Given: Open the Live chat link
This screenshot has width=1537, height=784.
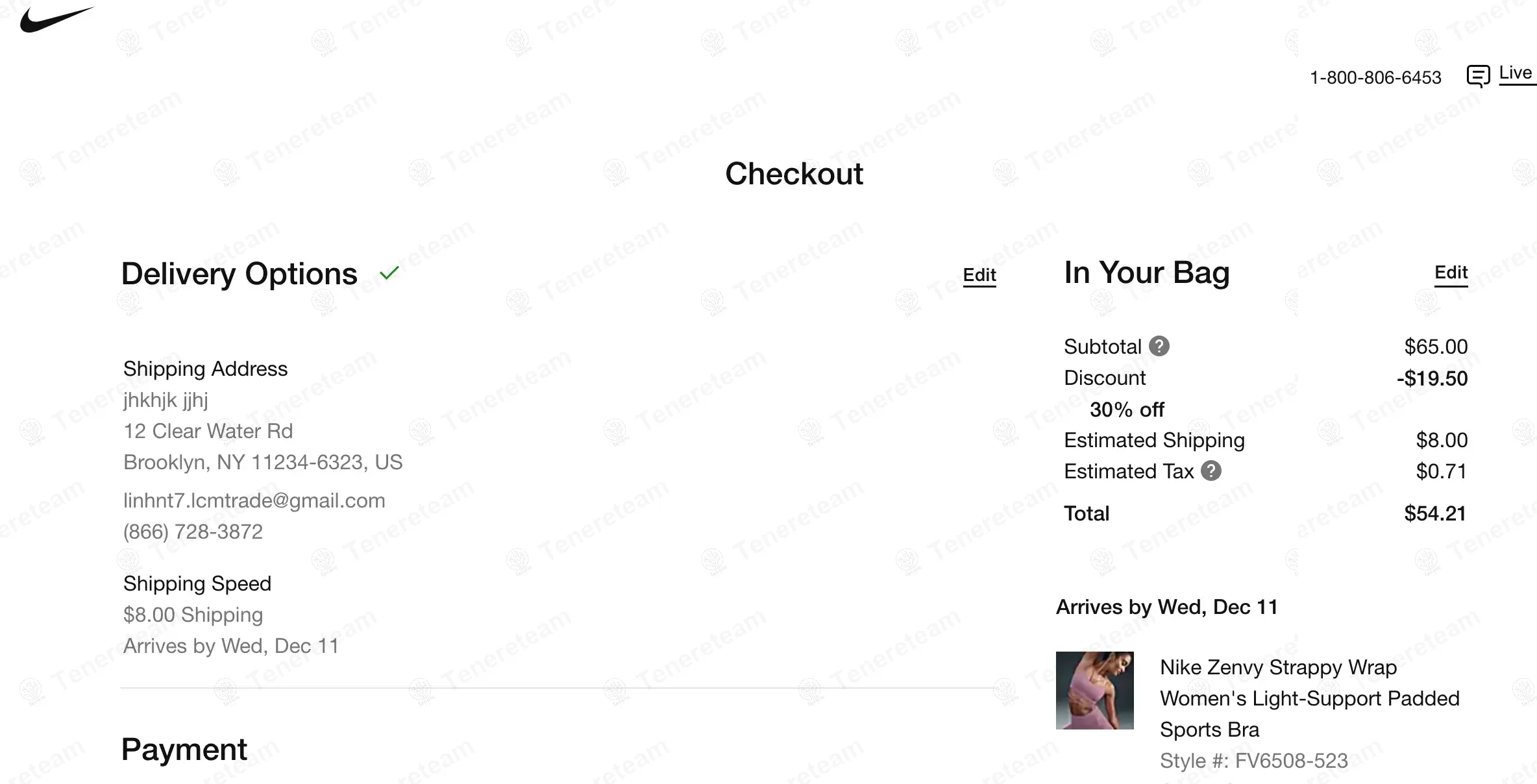Looking at the screenshot, I should point(1516,73).
